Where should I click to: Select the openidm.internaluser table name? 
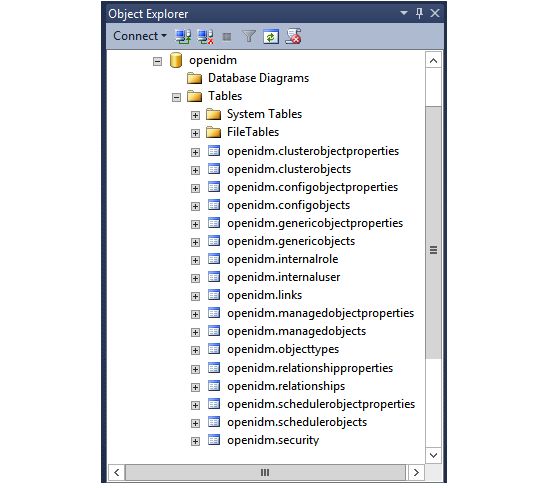(283, 277)
